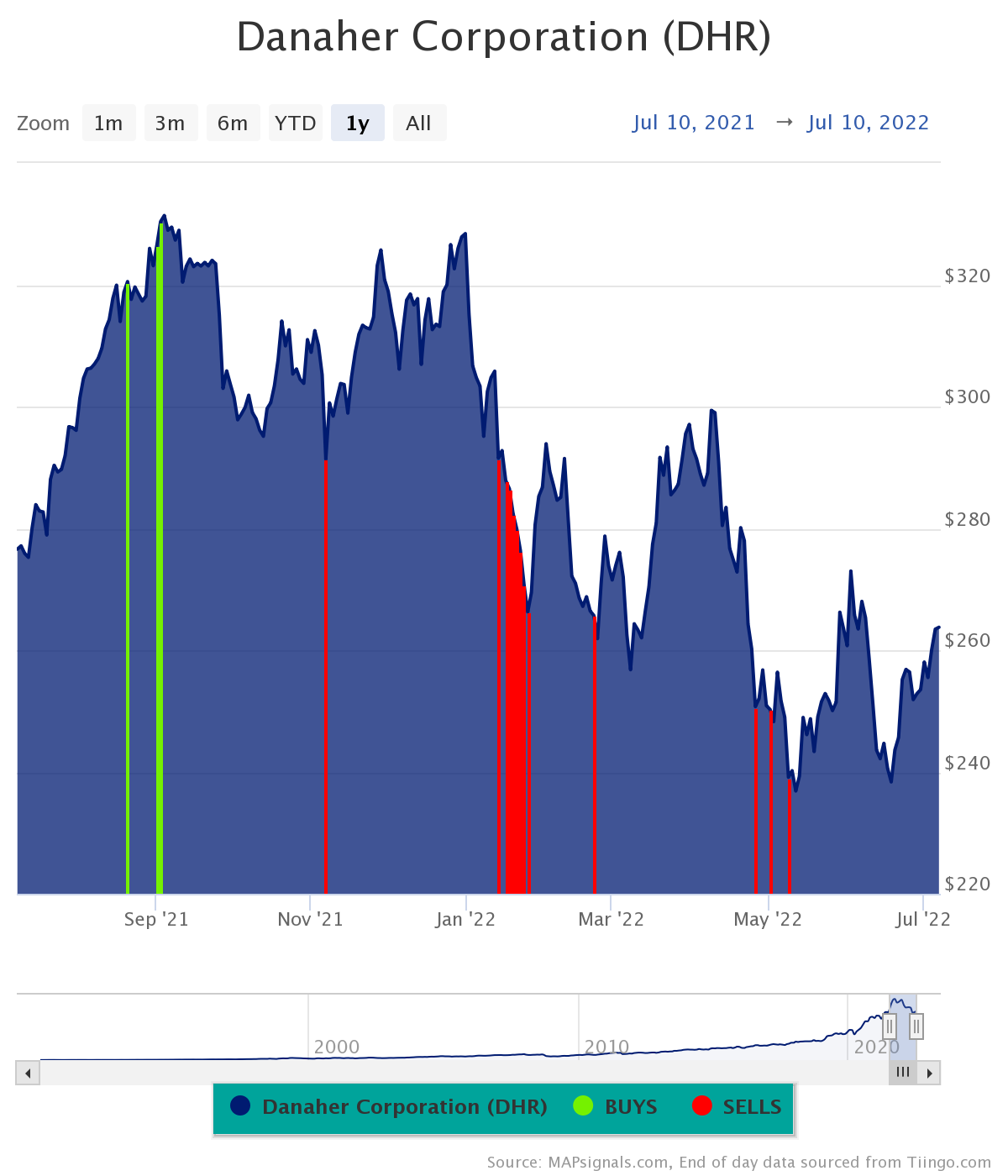Click the navigator scrollbar thumb
This screenshot has width=1008, height=1176.
coord(903,1073)
